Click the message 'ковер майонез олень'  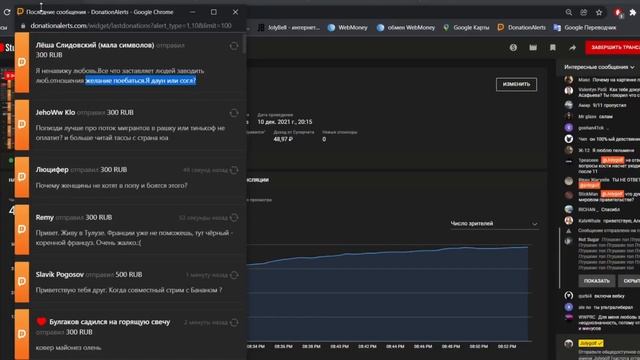point(68,348)
